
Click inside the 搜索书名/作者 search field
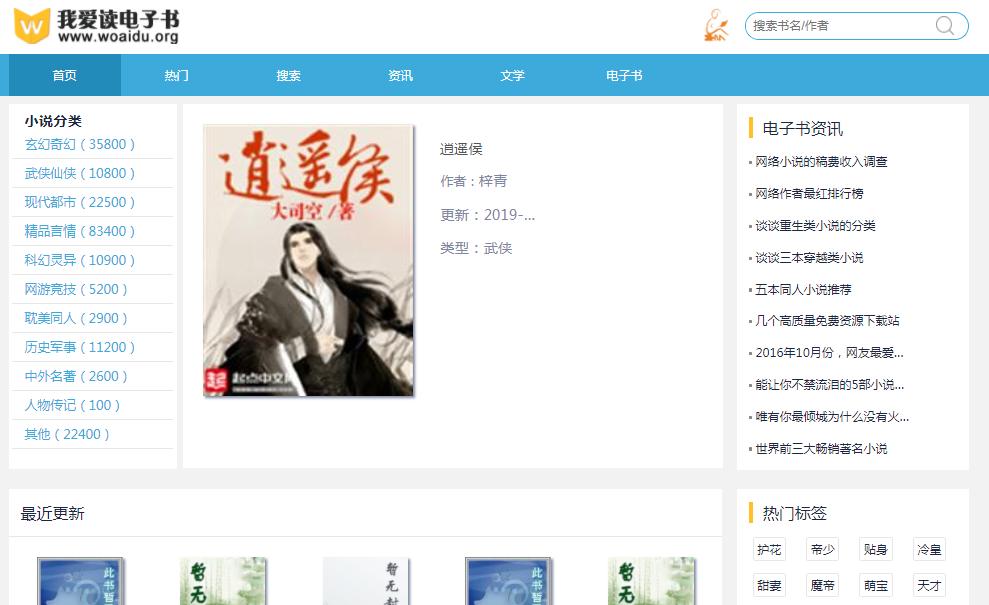click(840, 27)
